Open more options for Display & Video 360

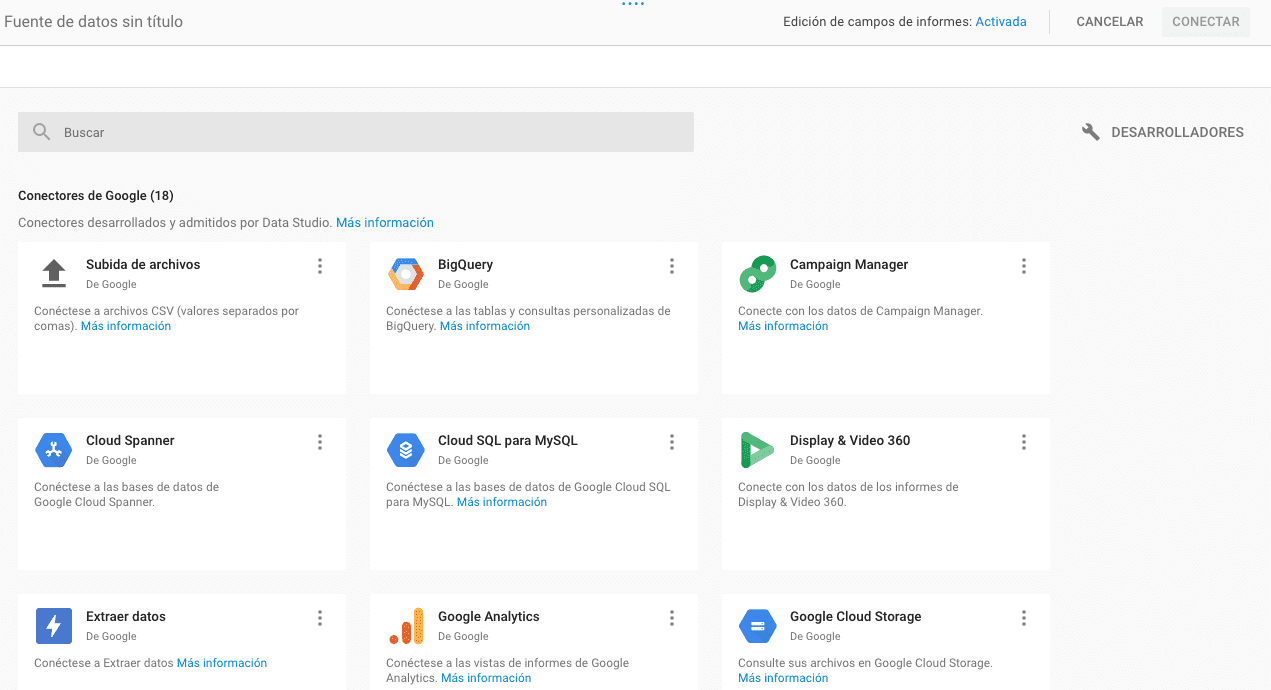pos(1024,442)
